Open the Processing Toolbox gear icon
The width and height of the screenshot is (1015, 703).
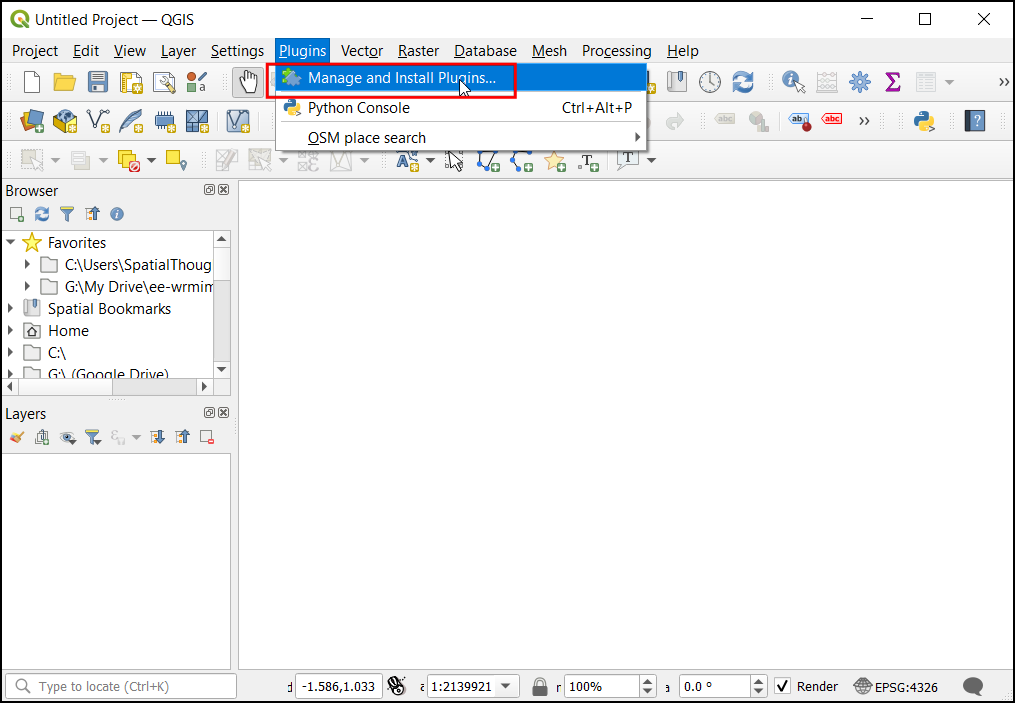point(860,82)
